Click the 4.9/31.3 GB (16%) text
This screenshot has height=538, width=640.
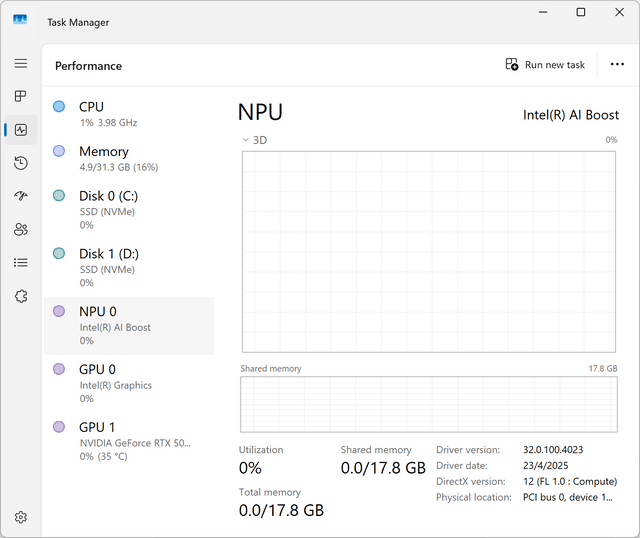point(119,167)
